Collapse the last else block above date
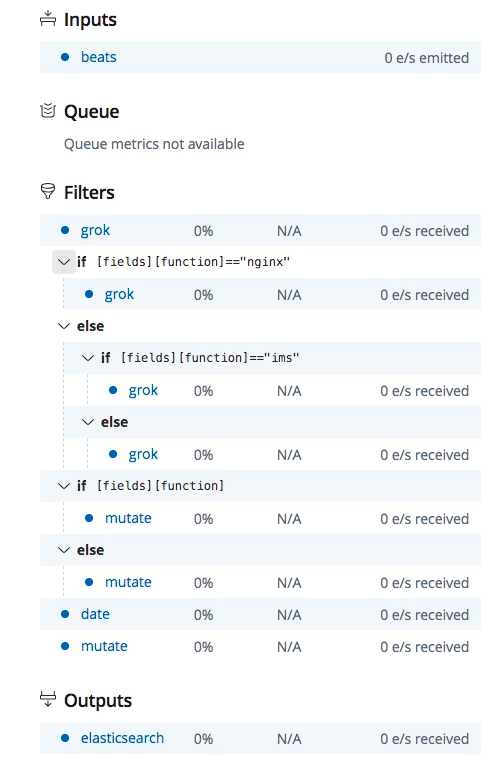504x767 pixels. (64, 550)
